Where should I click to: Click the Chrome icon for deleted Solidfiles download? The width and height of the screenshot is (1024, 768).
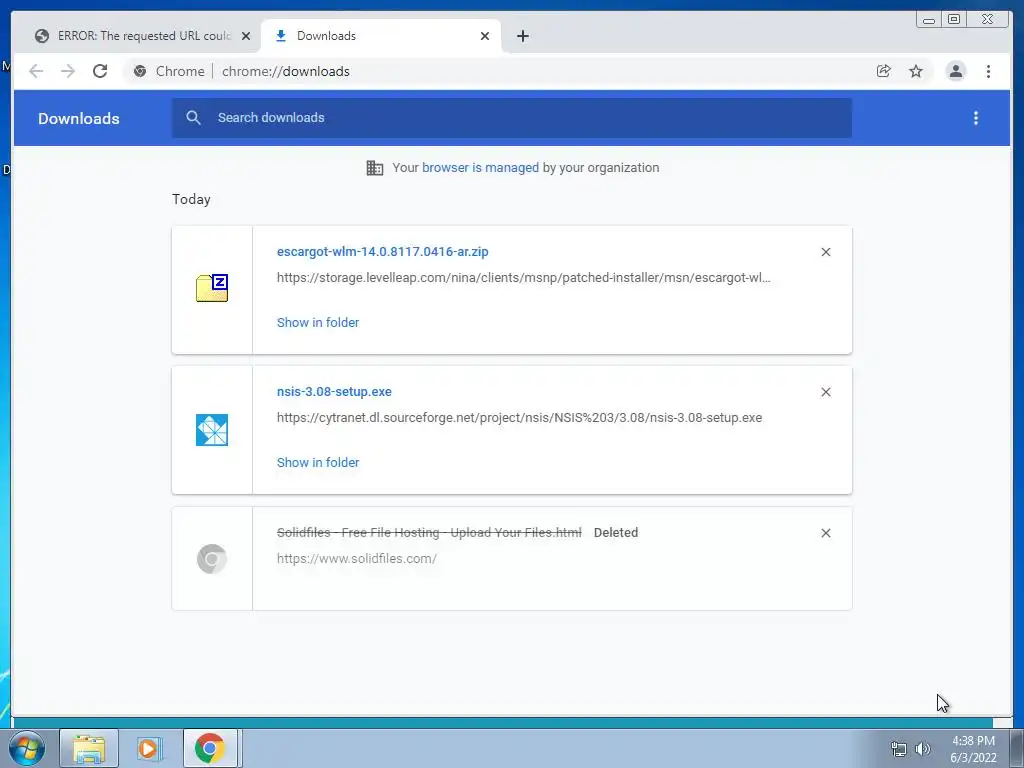(212, 559)
